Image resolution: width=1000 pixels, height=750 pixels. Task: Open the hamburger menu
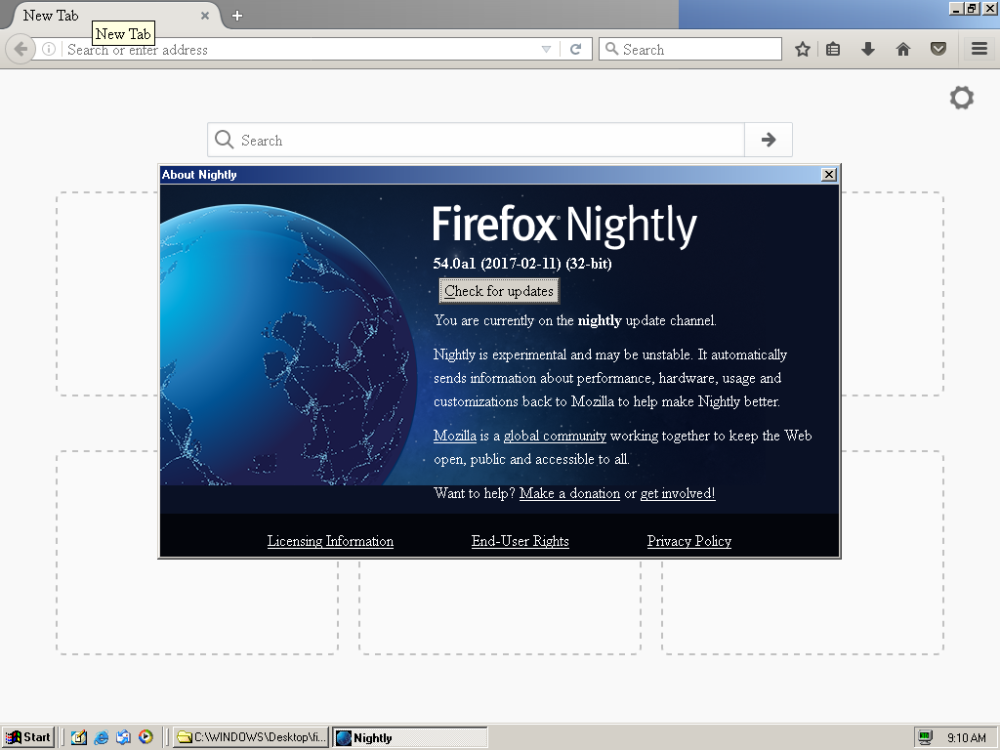pos(979,49)
